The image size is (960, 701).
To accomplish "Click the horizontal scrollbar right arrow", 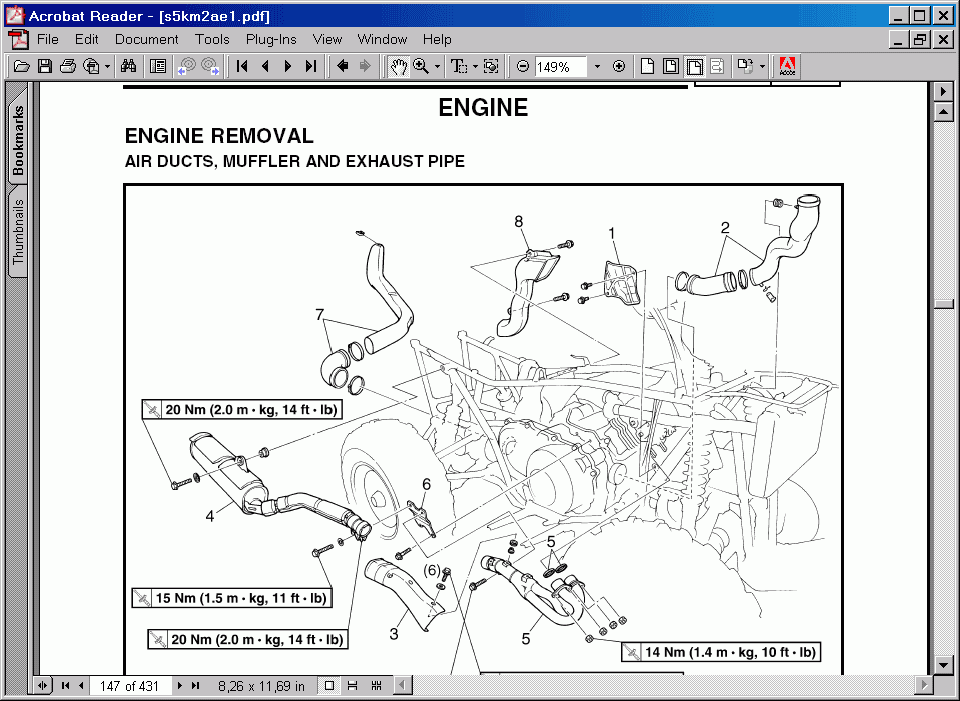I will [x=924, y=685].
